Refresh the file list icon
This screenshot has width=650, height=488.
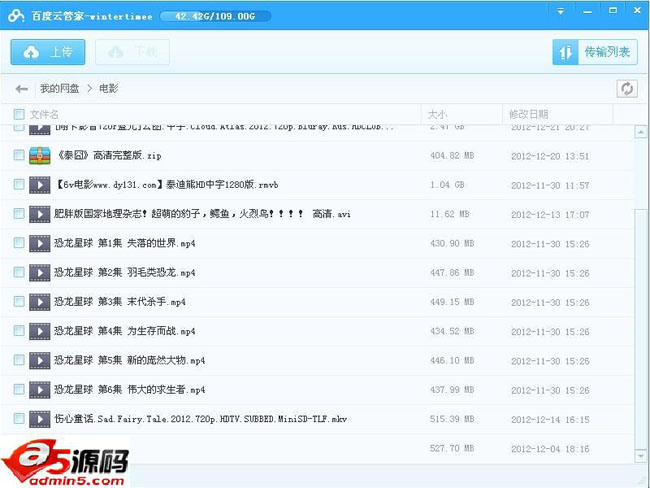click(x=627, y=89)
